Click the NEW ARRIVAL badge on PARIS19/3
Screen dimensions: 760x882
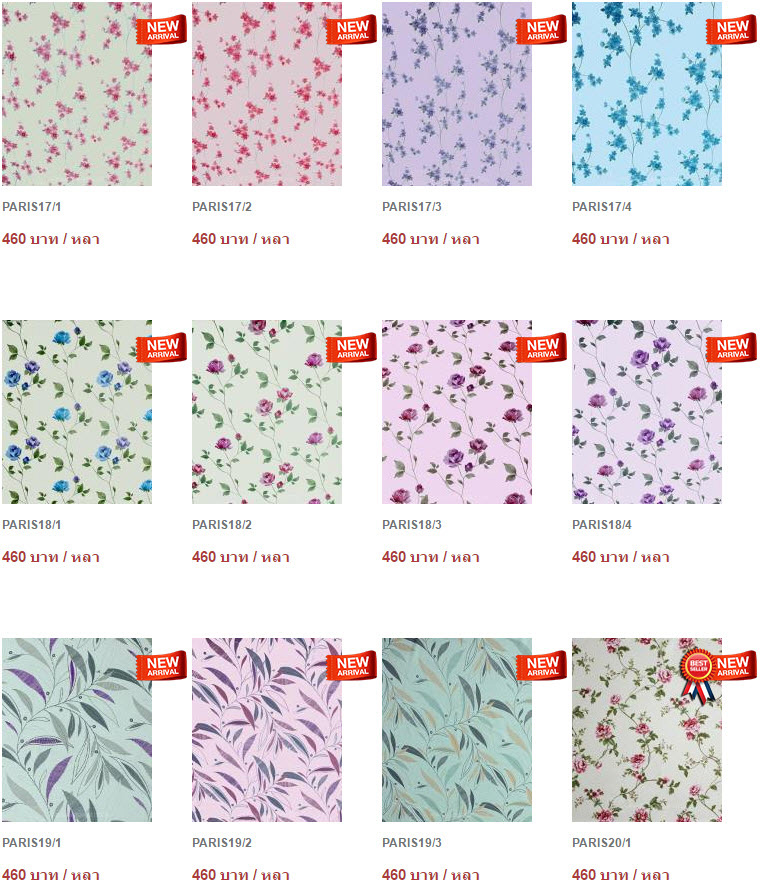(542, 666)
